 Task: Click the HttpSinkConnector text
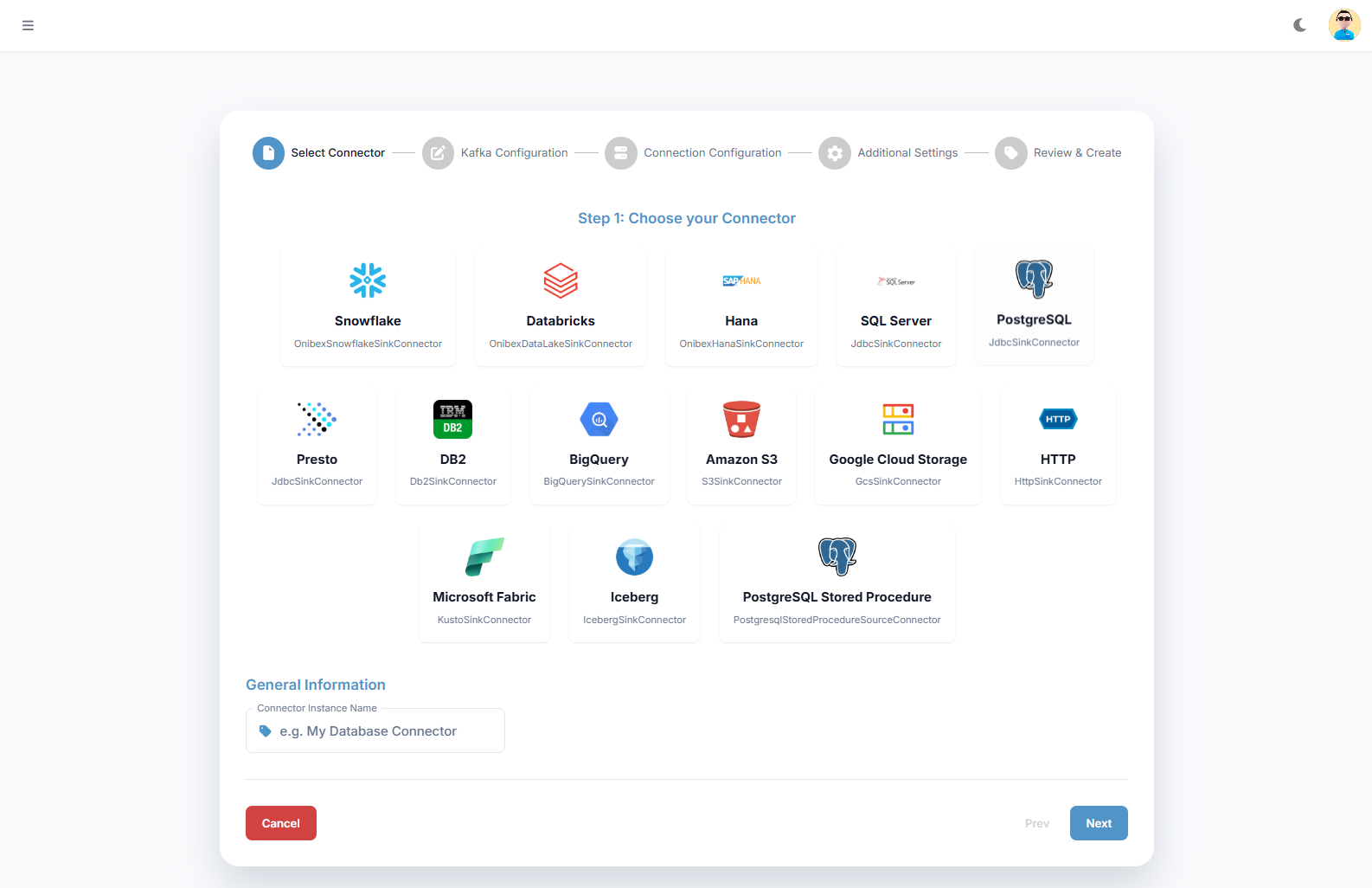click(1058, 481)
